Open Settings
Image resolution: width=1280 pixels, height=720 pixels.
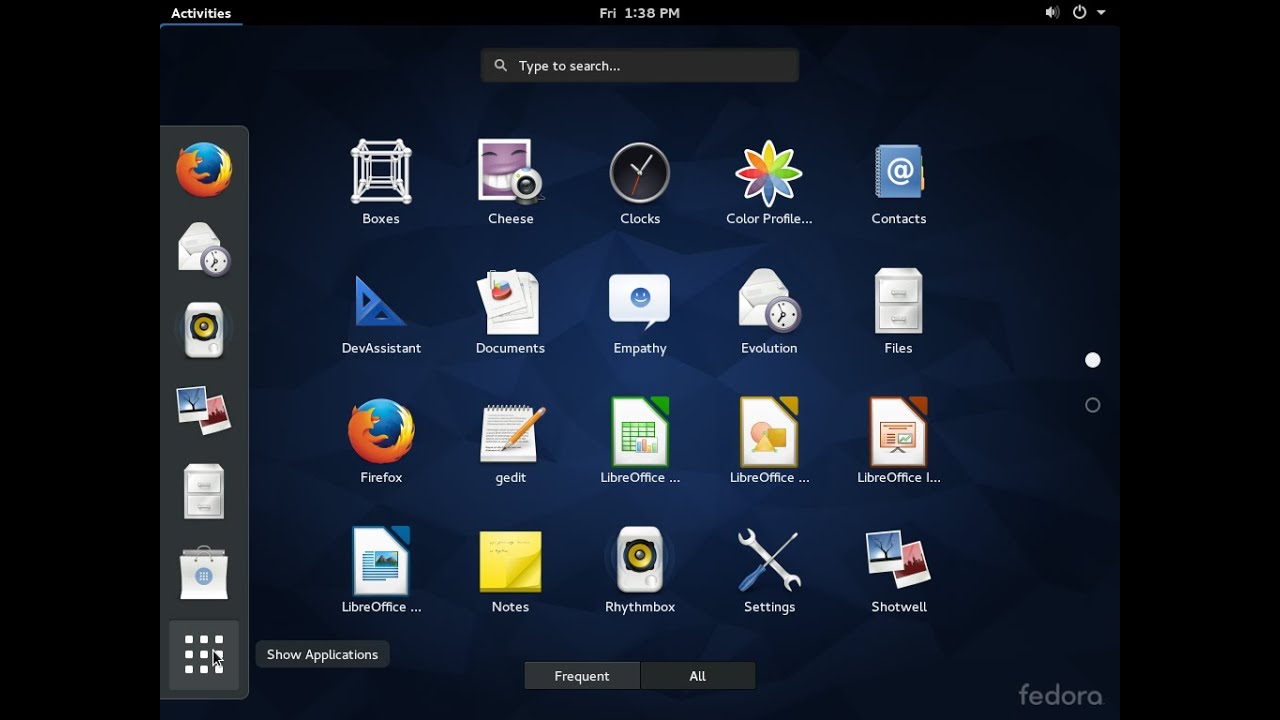[x=769, y=569]
